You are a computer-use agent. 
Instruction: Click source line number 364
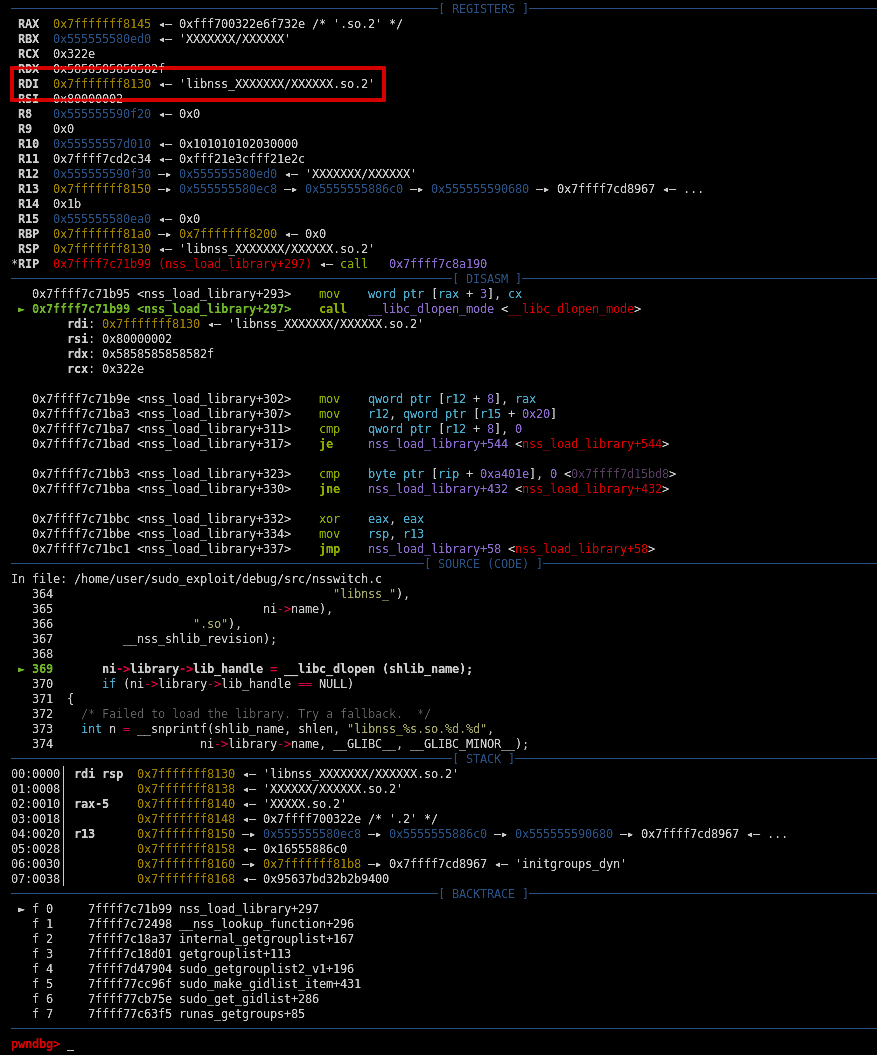pyautogui.click(x=42, y=594)
